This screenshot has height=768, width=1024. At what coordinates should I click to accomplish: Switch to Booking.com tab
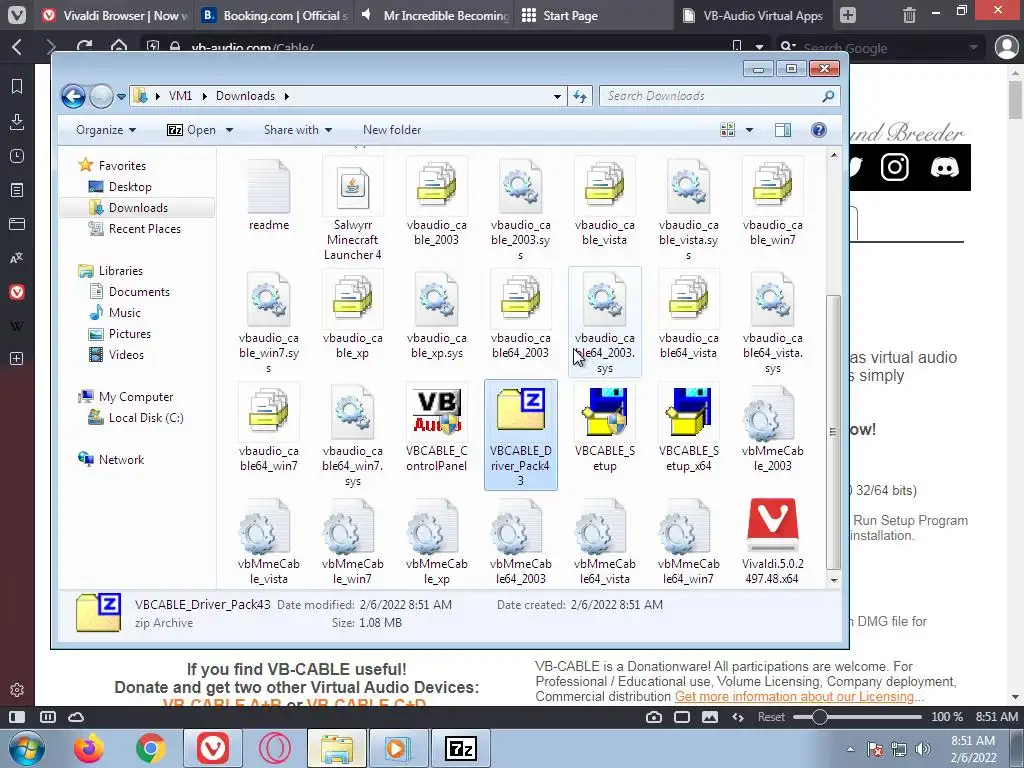[275, 15]
